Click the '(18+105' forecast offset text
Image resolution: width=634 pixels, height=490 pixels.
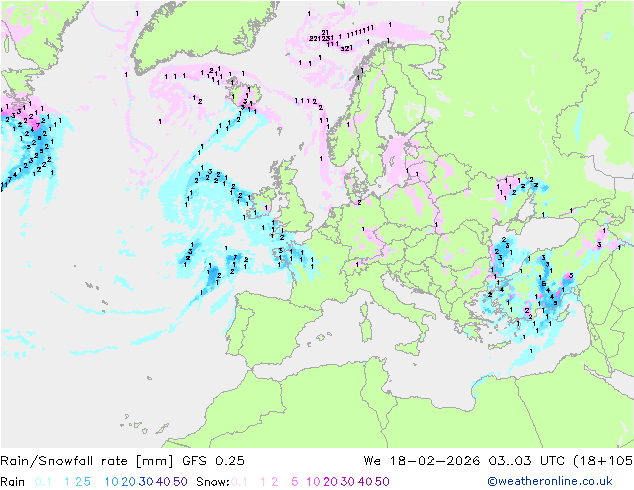[603, 461]
